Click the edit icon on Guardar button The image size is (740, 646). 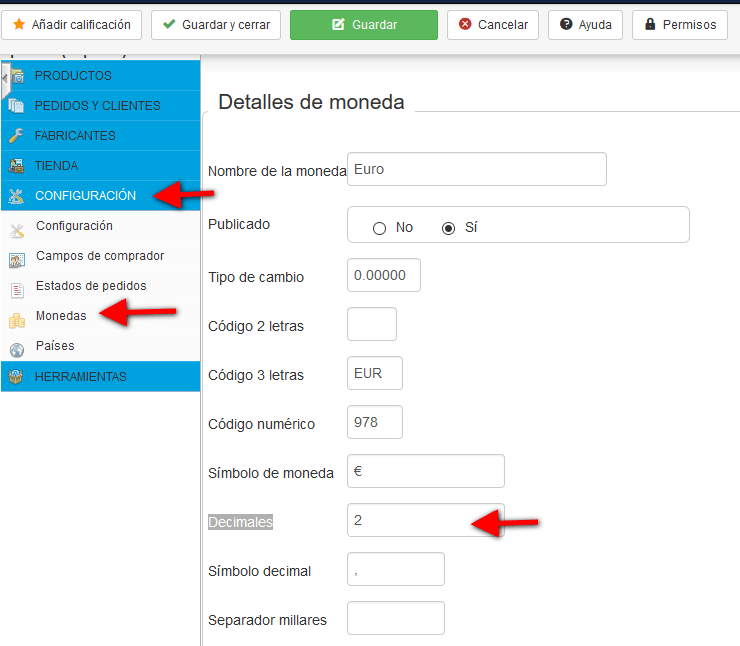(x=338, y=24)
